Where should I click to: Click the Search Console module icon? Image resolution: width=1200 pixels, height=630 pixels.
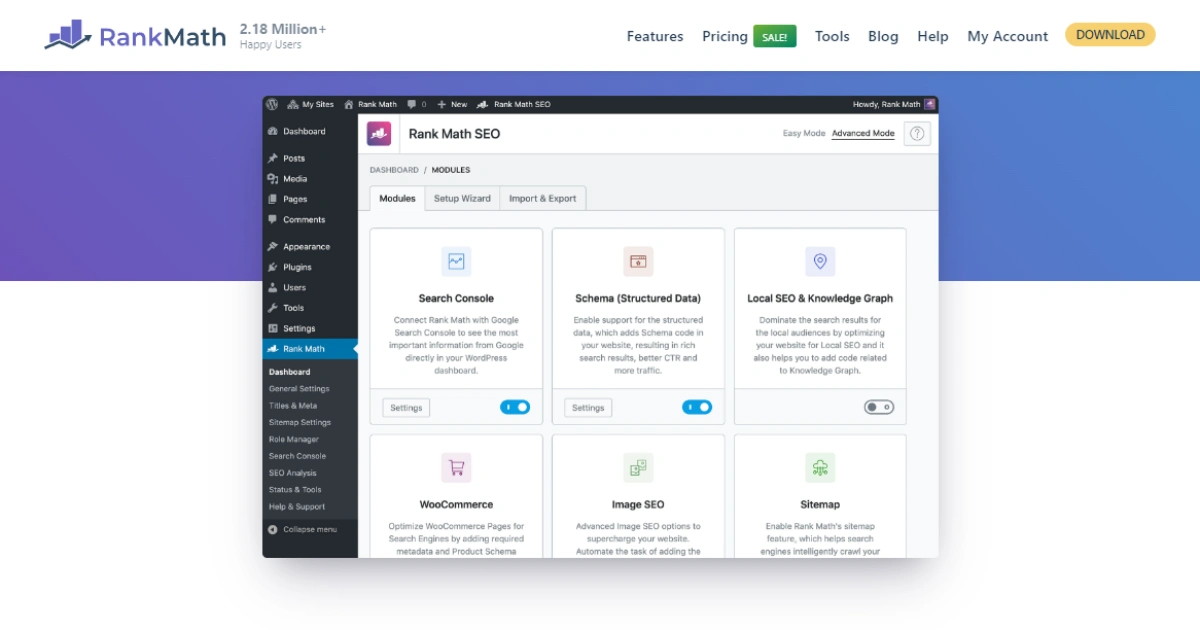(456, 262)
